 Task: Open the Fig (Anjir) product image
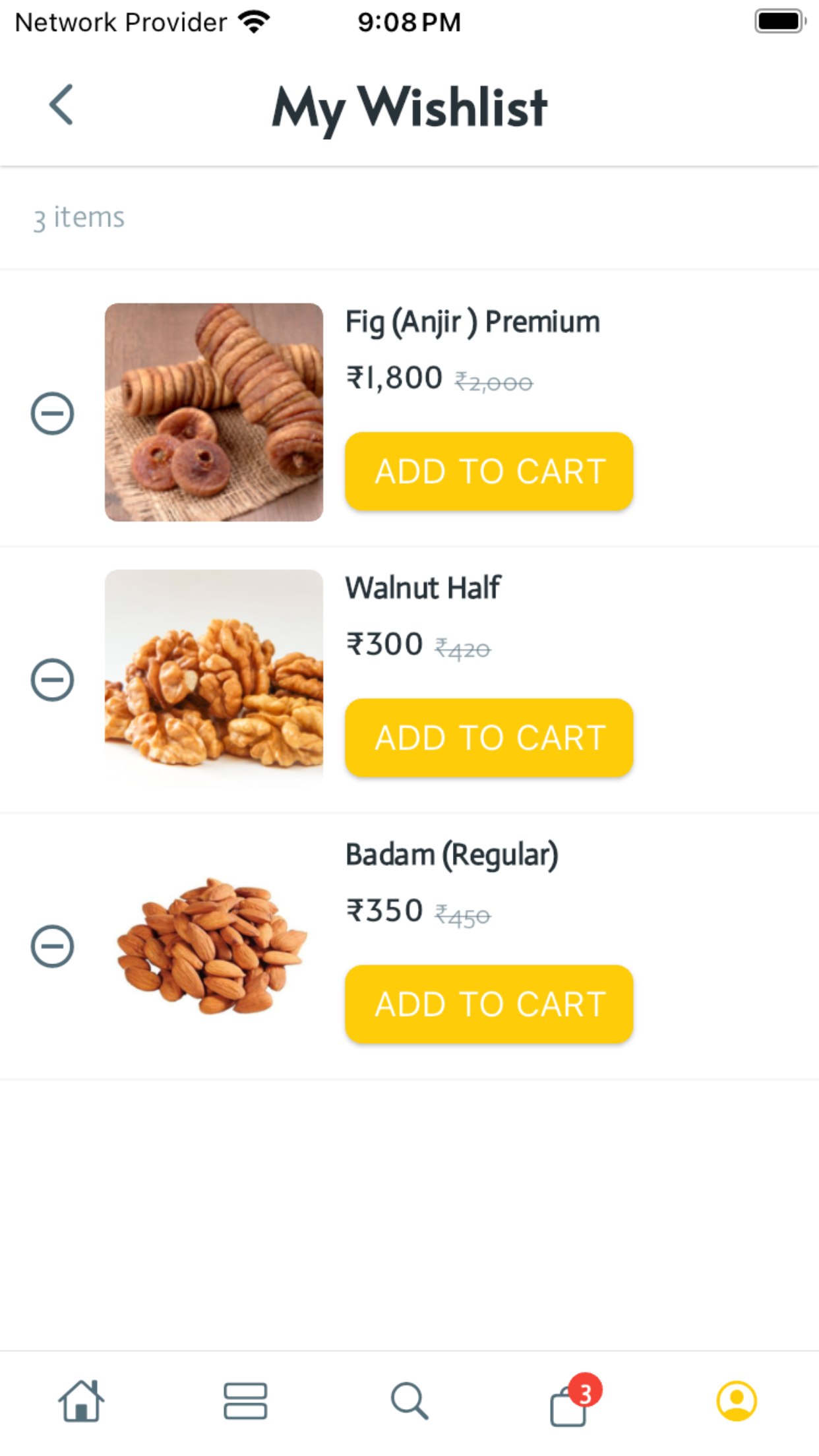214,412
